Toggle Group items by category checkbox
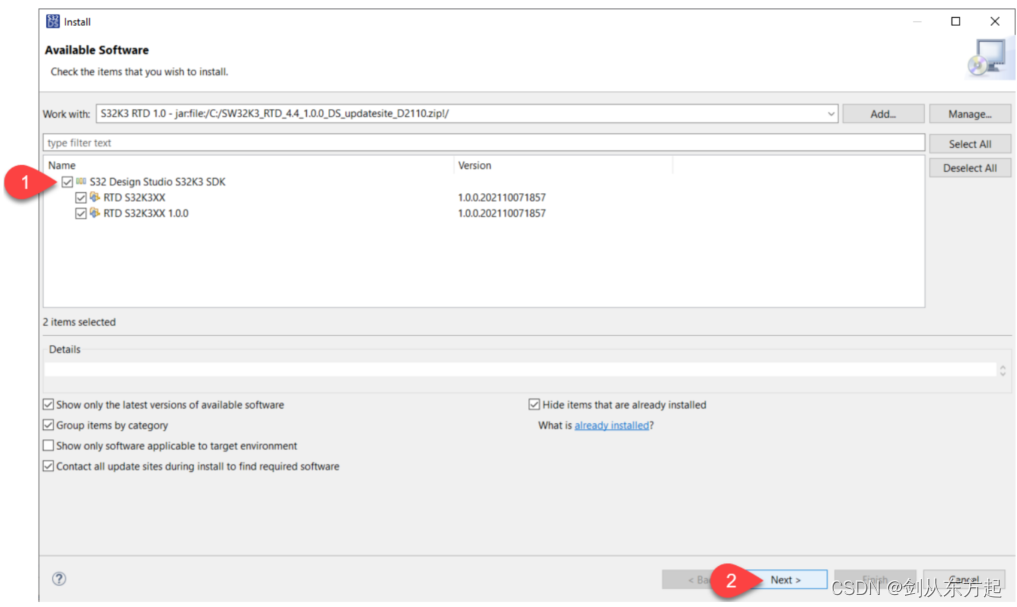Screen dimensions: 1017x607 (49, 425)
